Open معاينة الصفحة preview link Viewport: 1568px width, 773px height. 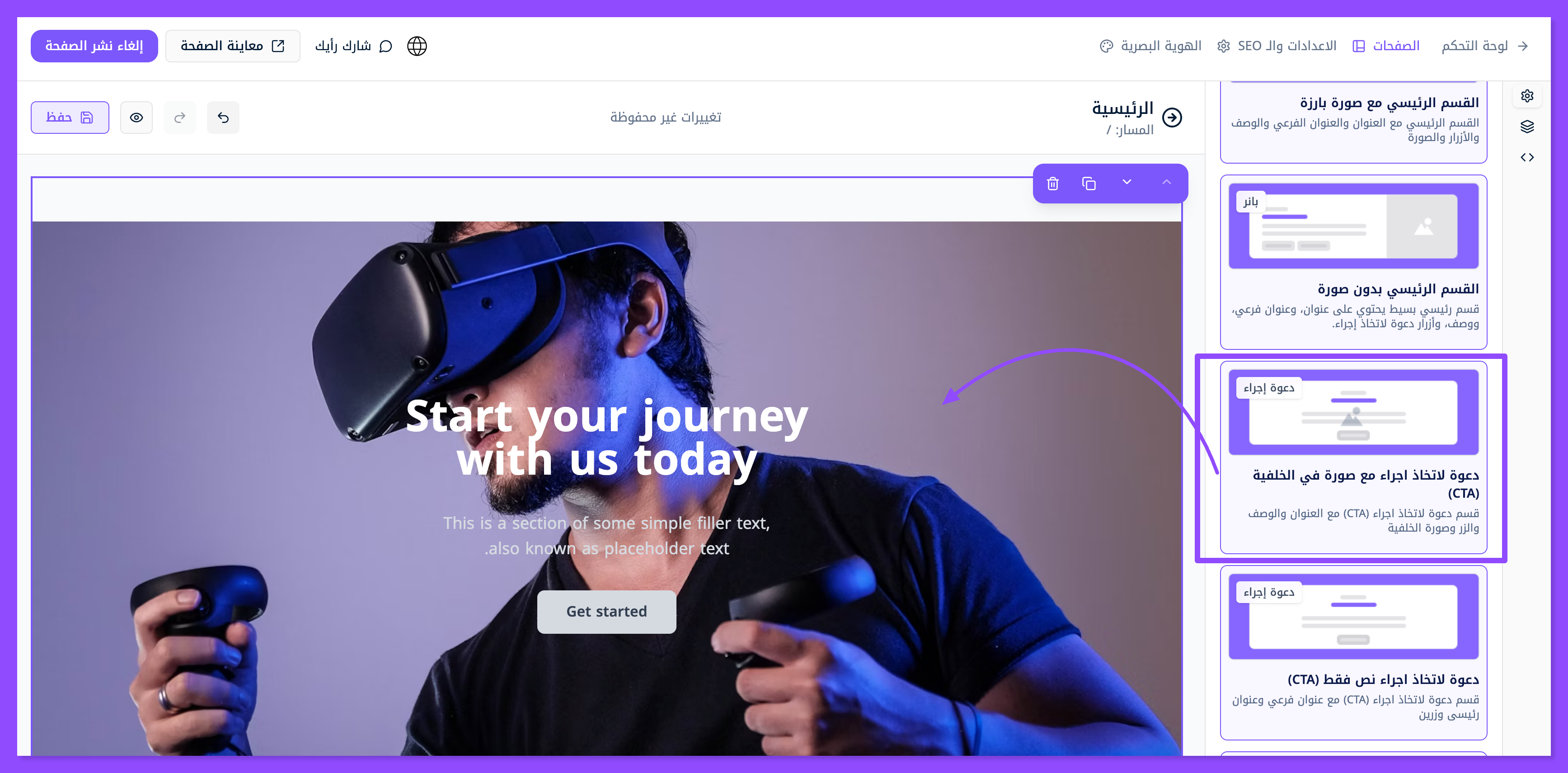pos(233,46)
